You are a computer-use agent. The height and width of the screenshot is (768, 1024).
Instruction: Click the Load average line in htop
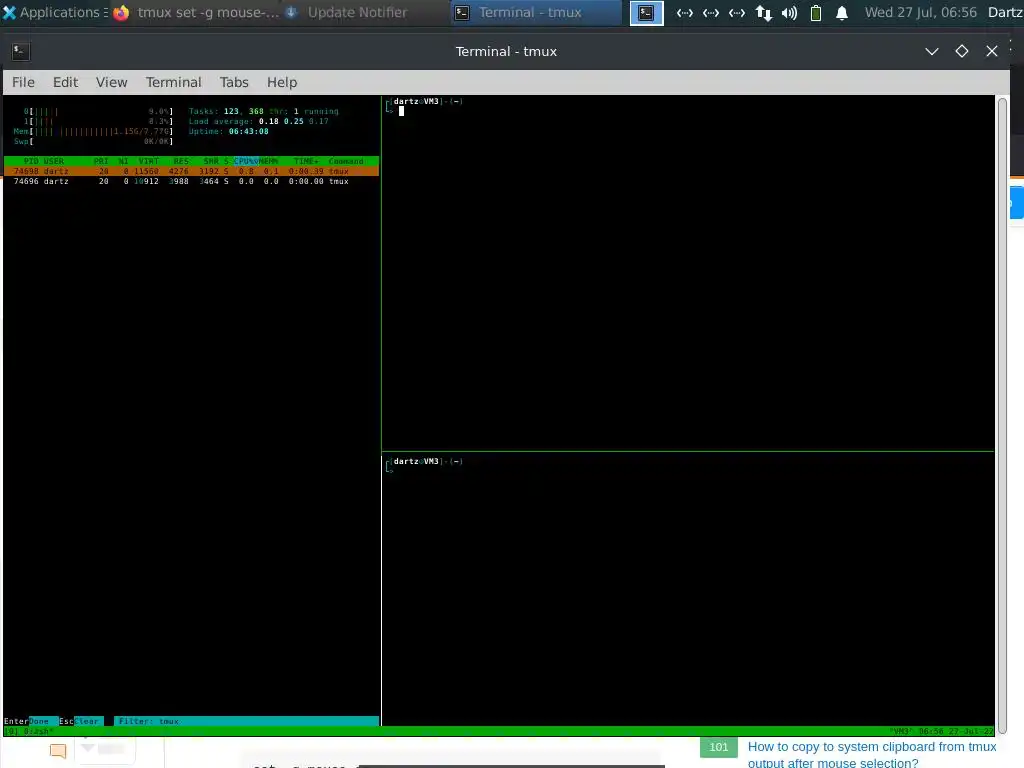pyautogui.click(x=259, y=121)
